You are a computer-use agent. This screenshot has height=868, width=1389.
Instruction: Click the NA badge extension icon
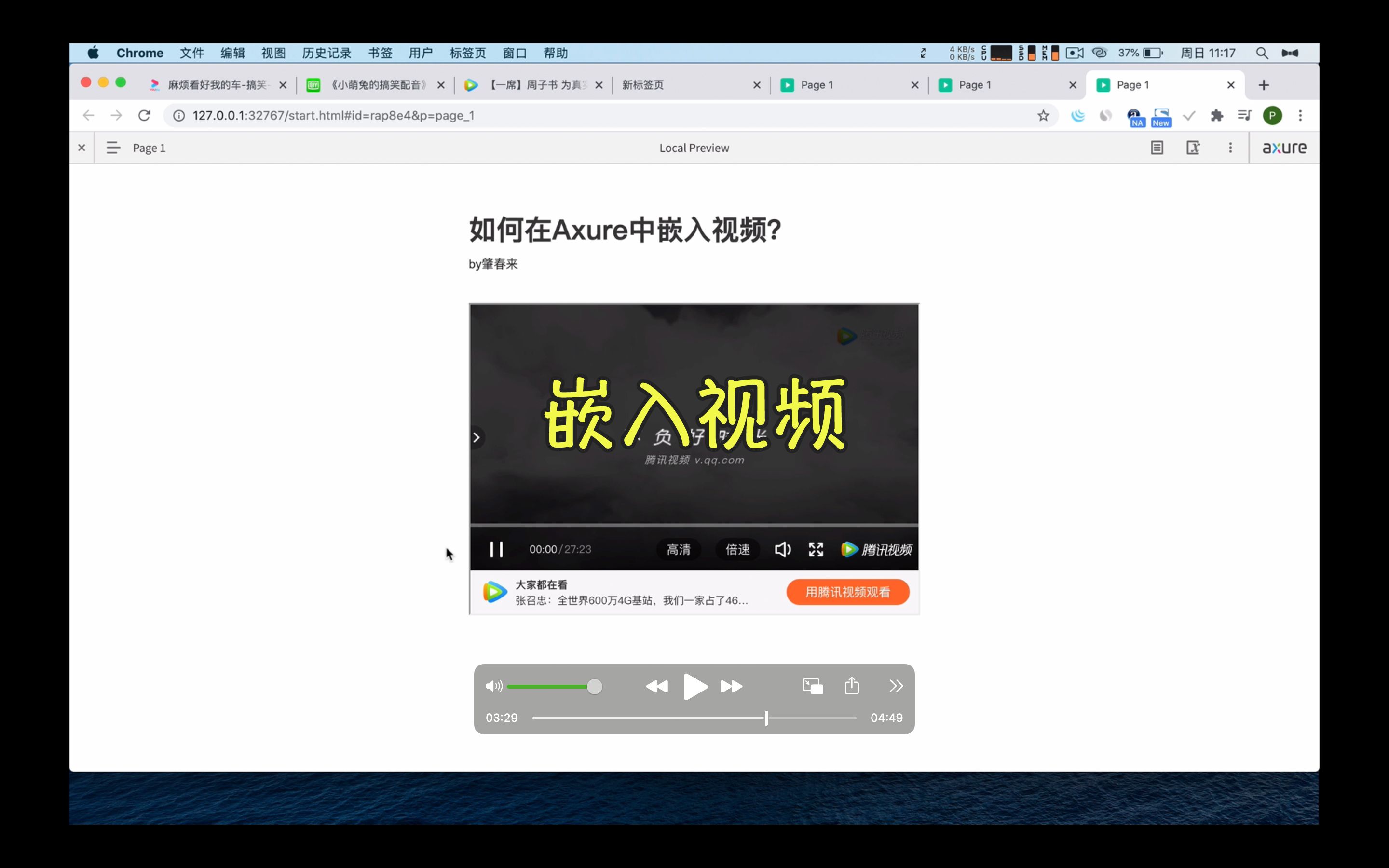(x=1135, y=117)
